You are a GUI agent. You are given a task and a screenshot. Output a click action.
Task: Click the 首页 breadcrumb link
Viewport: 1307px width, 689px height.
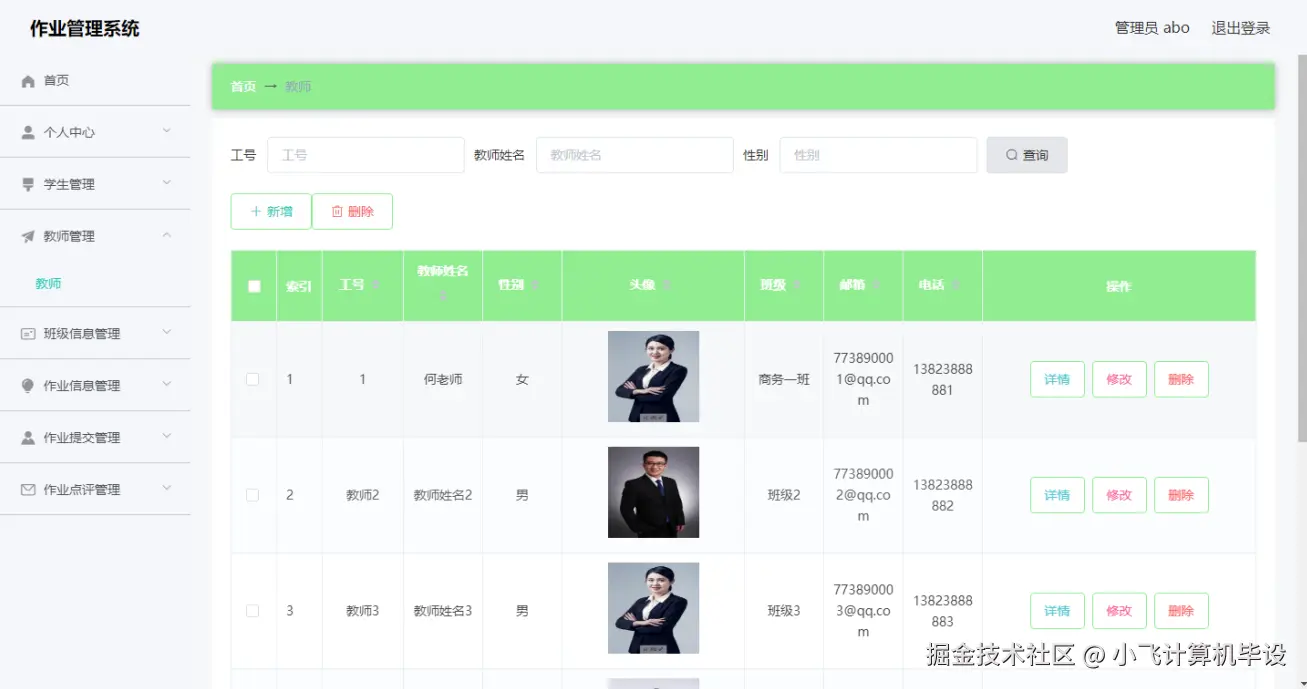[243, 87]
